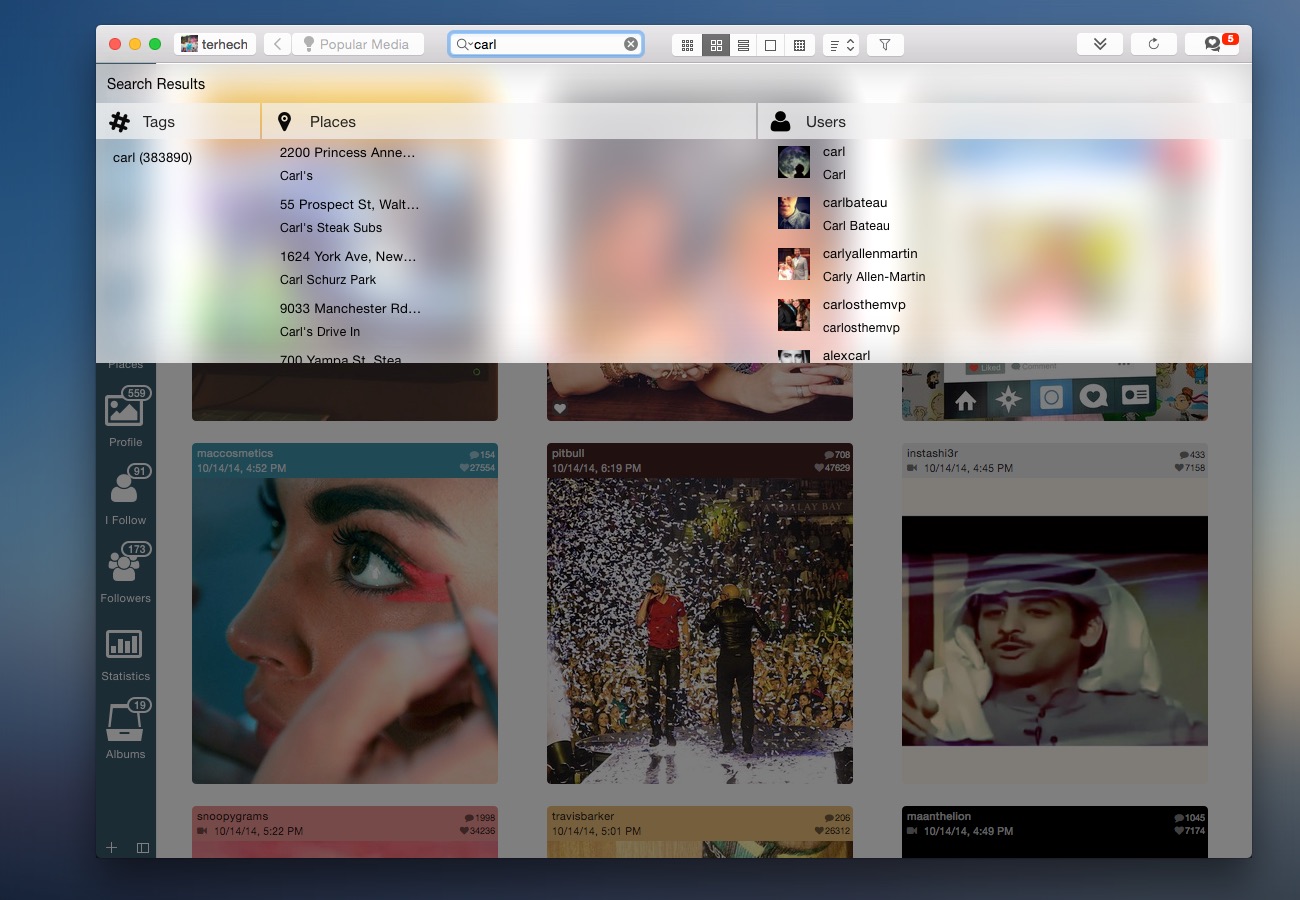Click the 1045 comments count on maanthelion
This screenshot has width=1300, height=900.
pos(1190,818)
